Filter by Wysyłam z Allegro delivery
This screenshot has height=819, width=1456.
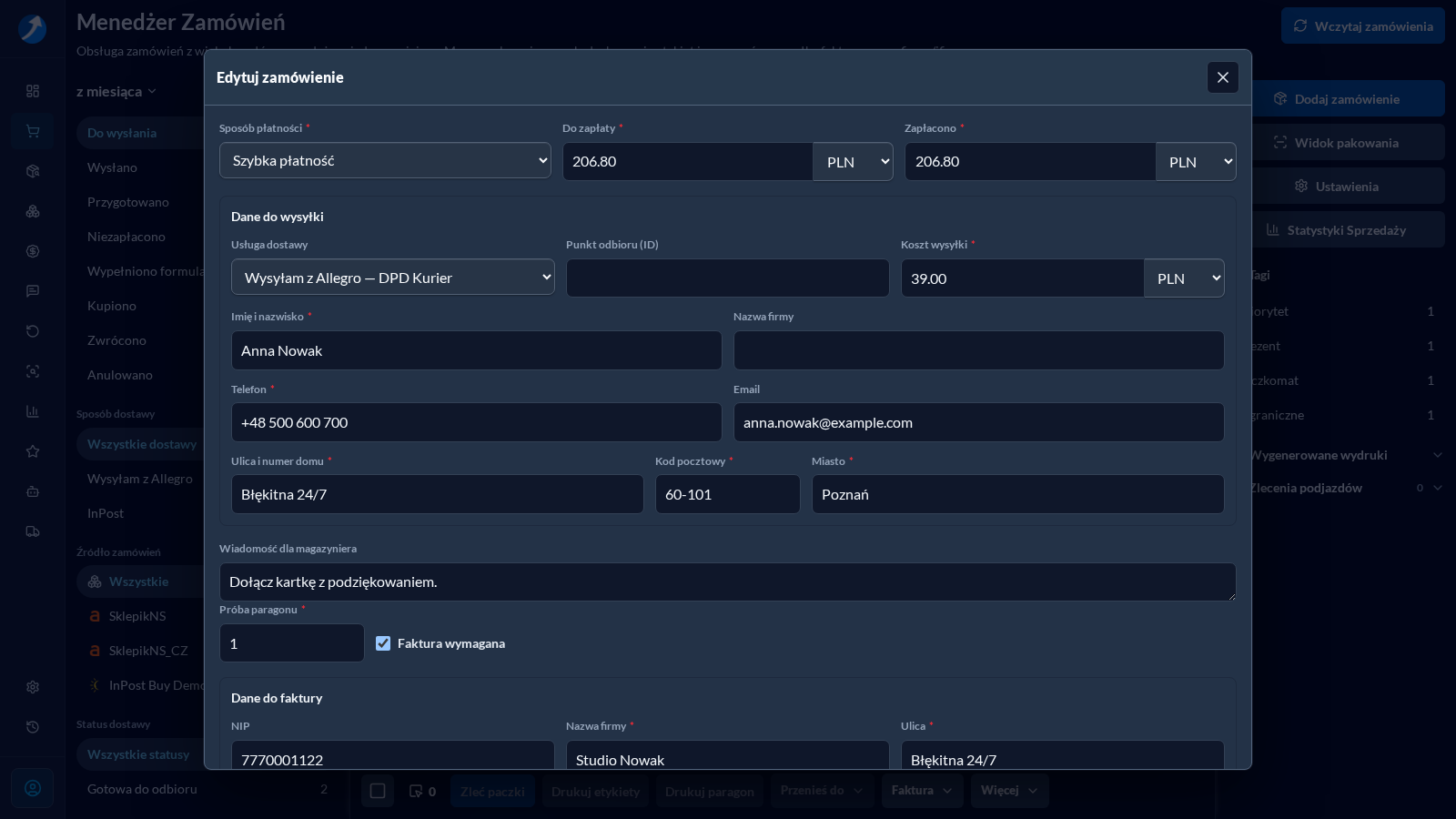coord(141,479)
